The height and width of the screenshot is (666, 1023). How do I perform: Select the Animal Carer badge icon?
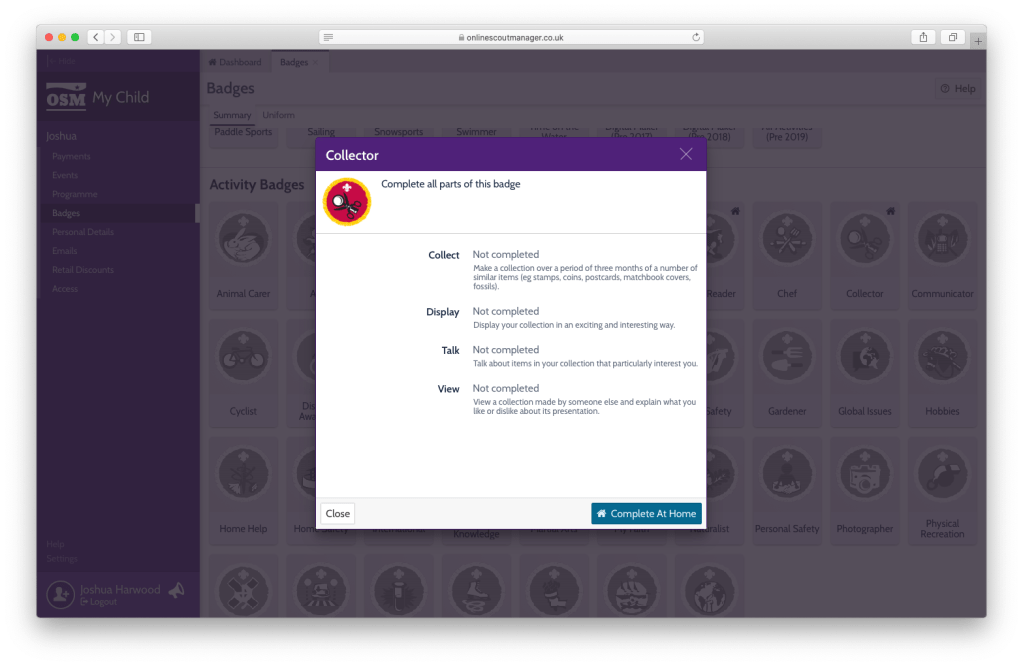tap(243, 243)
